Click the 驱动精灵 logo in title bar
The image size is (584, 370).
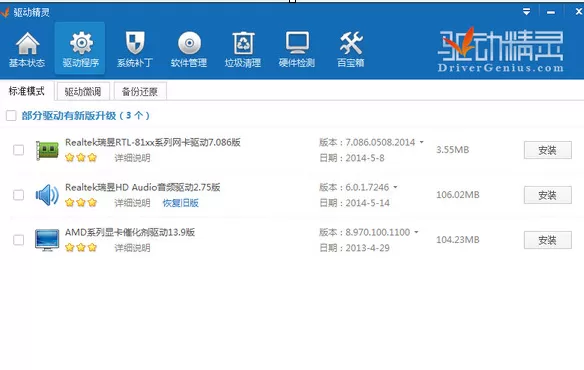5,12
